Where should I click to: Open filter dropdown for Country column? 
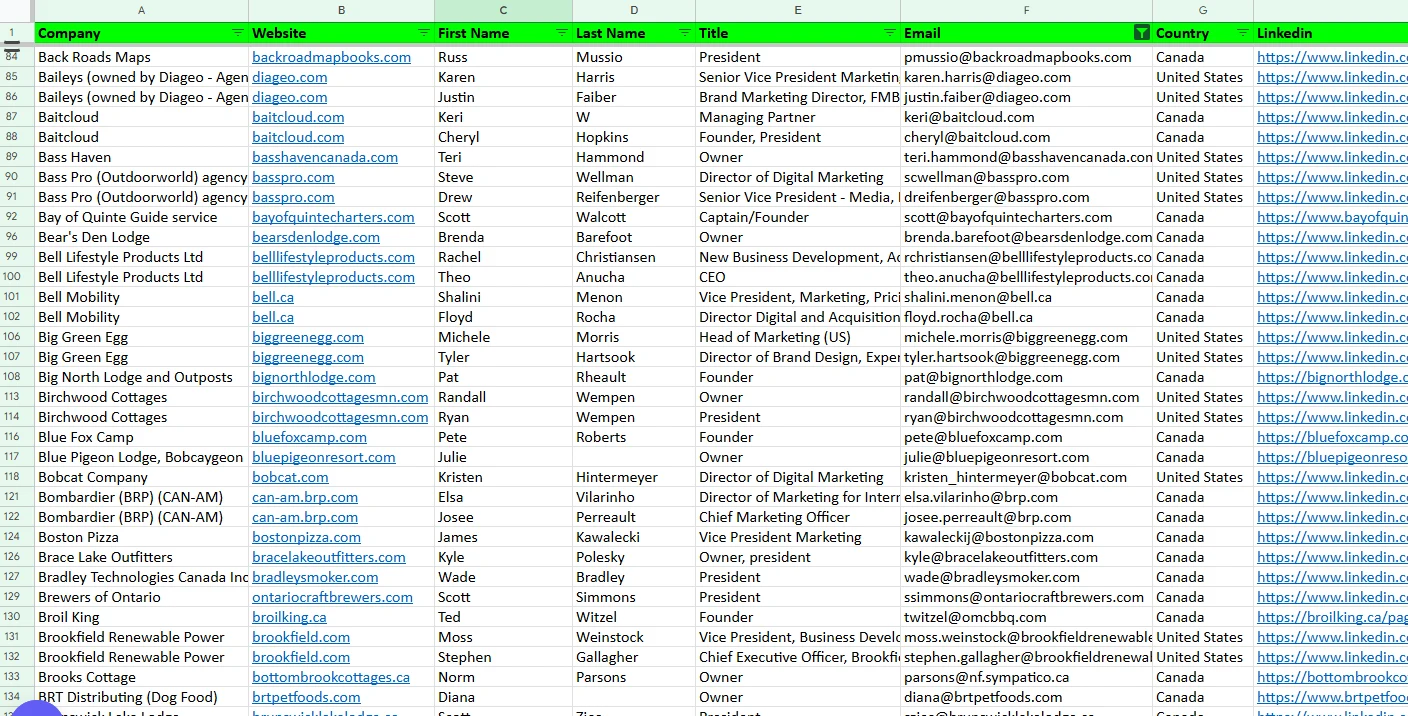[1243, 33]
